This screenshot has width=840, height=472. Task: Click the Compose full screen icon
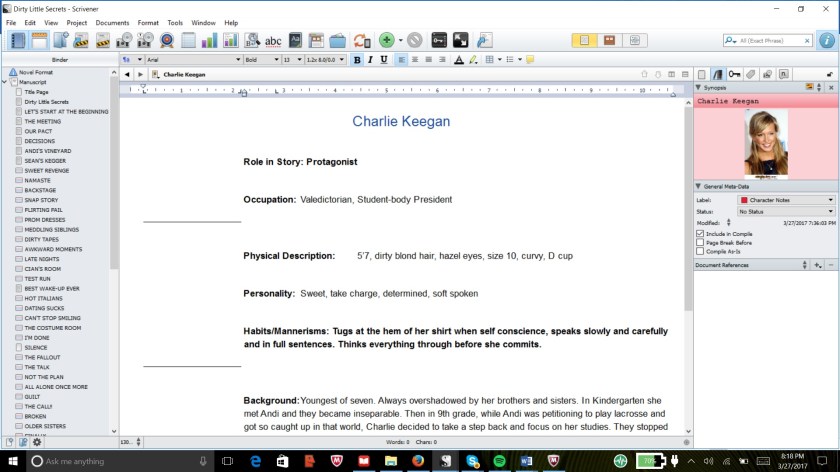click(461, 40)
